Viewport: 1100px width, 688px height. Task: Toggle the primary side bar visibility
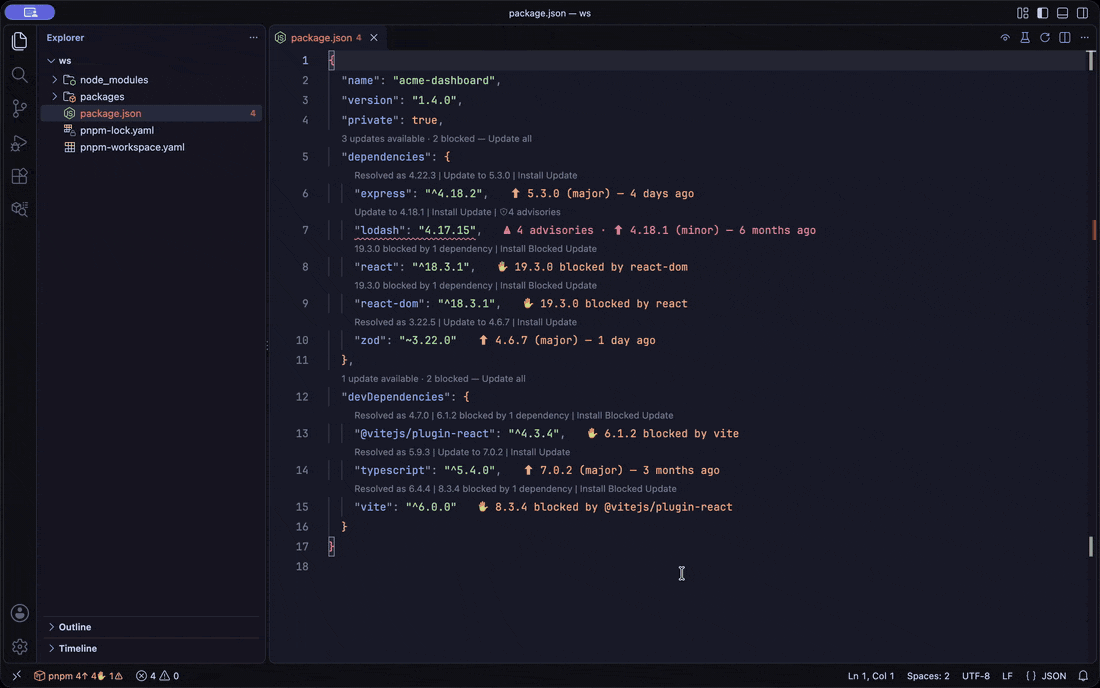[1042, 13]
